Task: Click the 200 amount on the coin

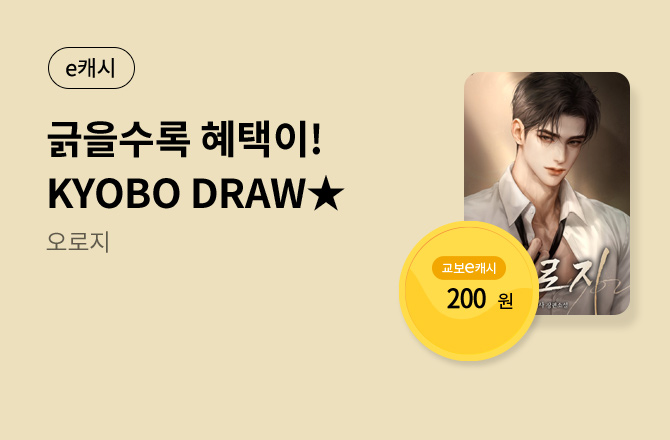Action: (466, 299)
